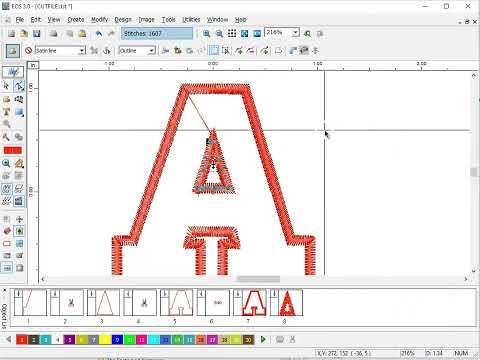This screenshot has width=480, height=360.
Task: Select object thumbnail 8 red triangle
Action: pyautogui.click(x=287, y=302)
